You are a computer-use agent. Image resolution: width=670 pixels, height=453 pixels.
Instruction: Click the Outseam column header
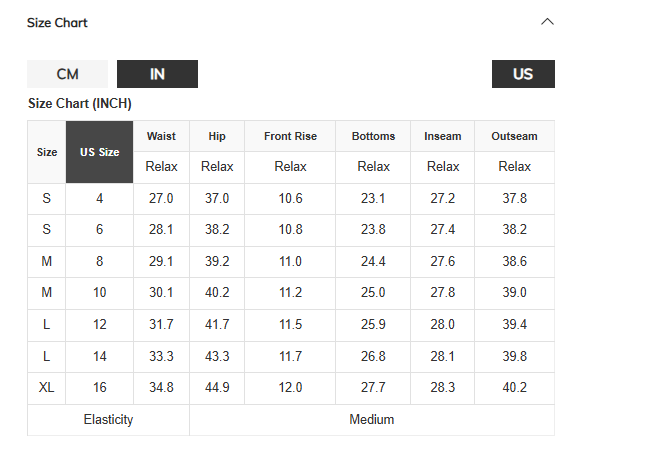[514, 136]
